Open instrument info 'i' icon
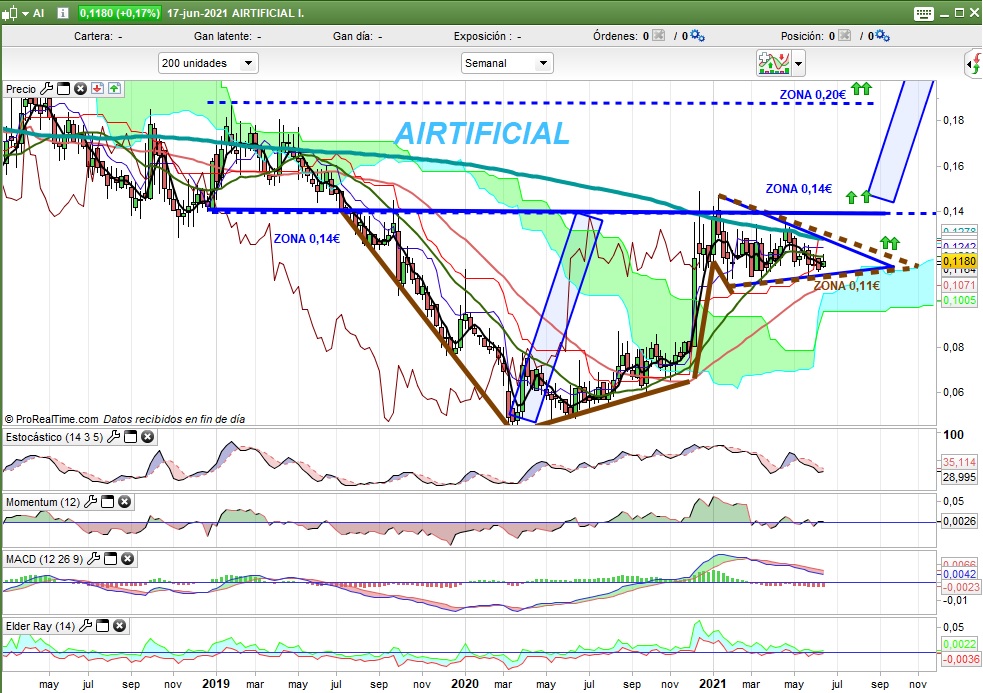Image resolution: width=983 pixels, height=693 pixels. [x=62, y=13]
